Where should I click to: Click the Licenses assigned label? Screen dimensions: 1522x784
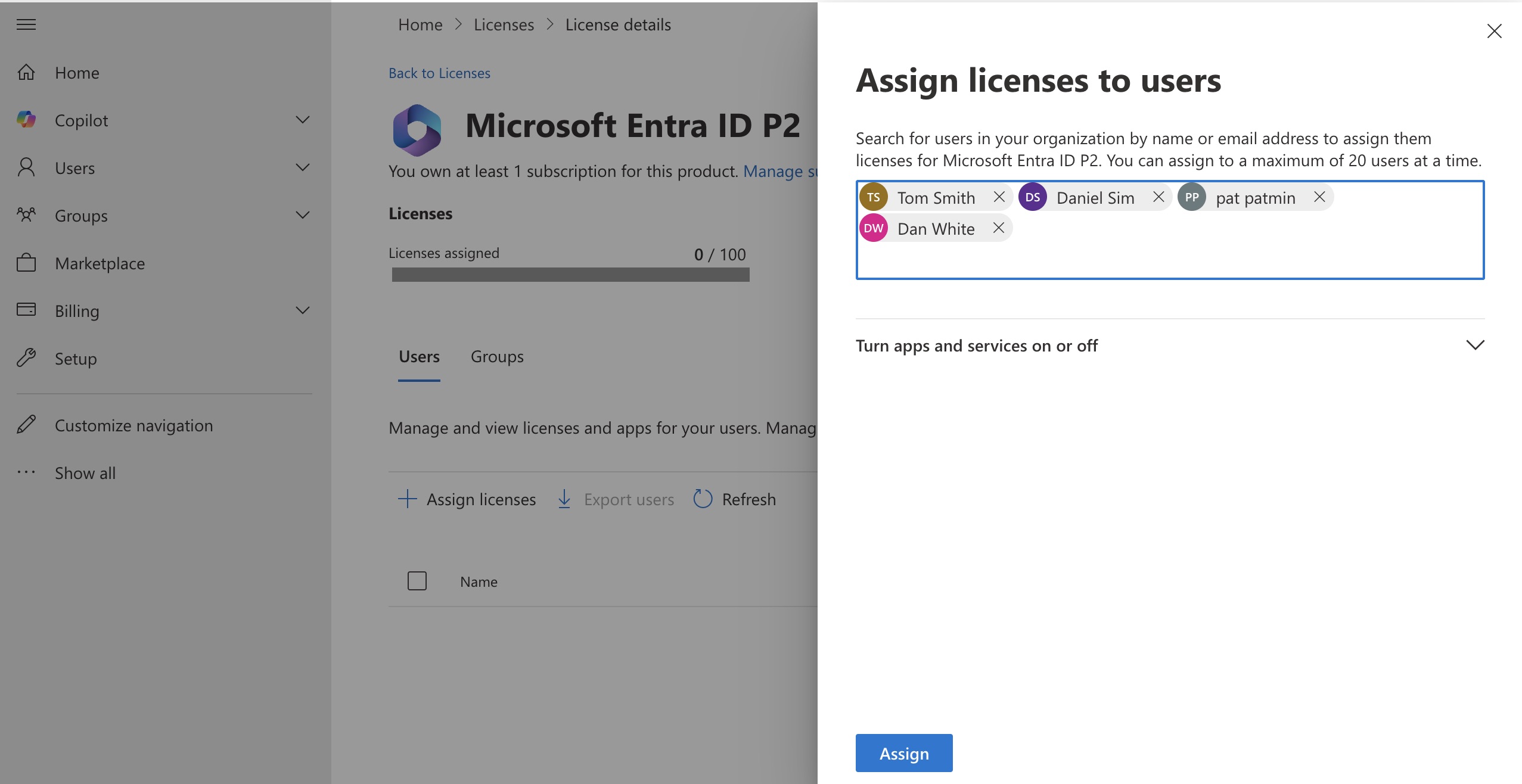pyautogui.click(x=444, y=253)
